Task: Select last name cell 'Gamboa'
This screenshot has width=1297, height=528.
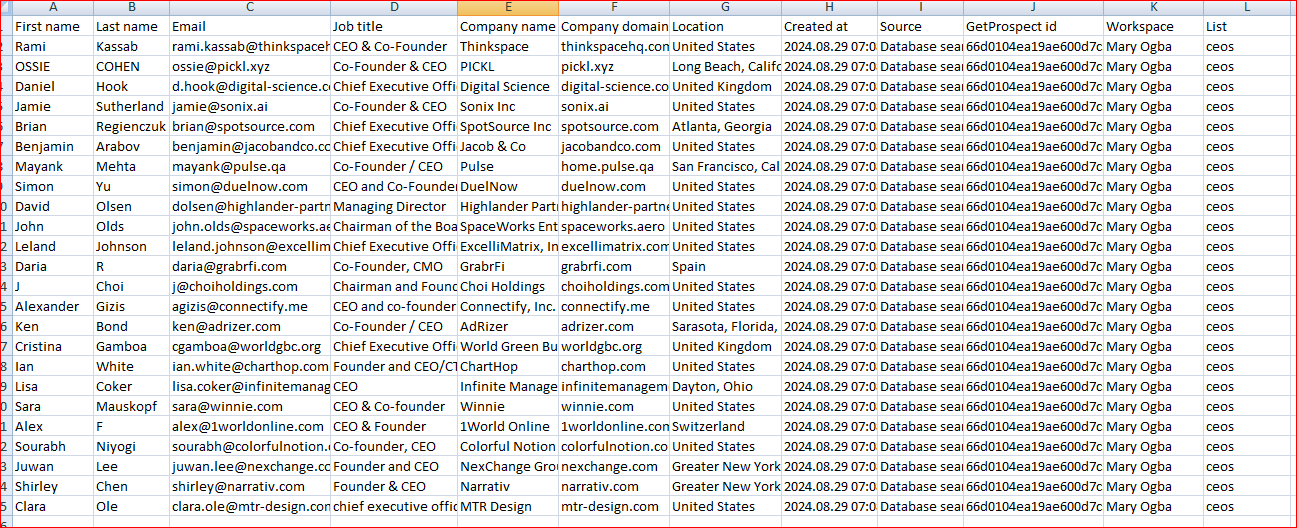Action: (x=131, y=346)
